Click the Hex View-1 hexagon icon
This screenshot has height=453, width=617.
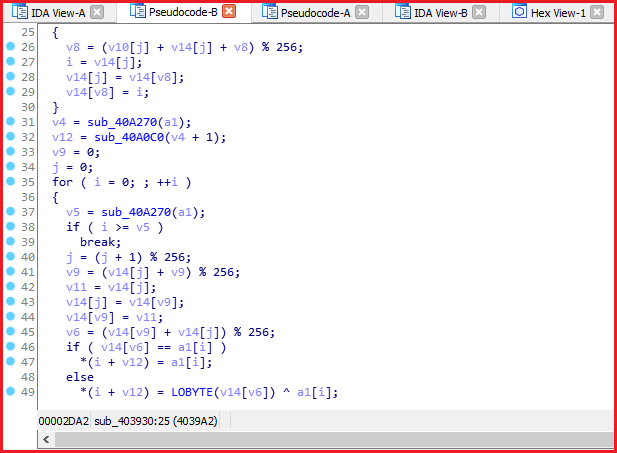coord(519,11)
